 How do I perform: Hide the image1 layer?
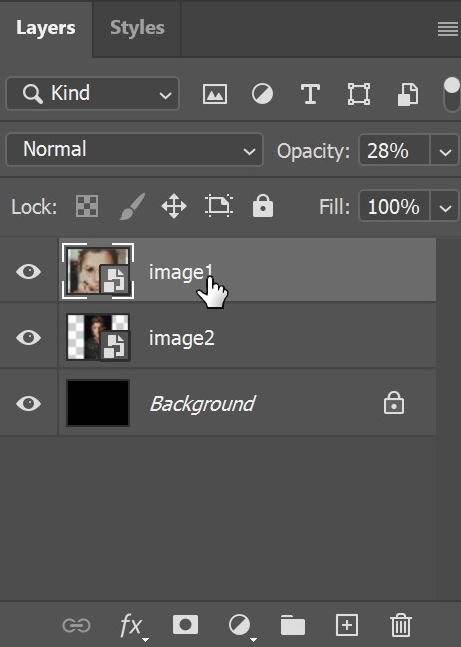pos(28,272)
